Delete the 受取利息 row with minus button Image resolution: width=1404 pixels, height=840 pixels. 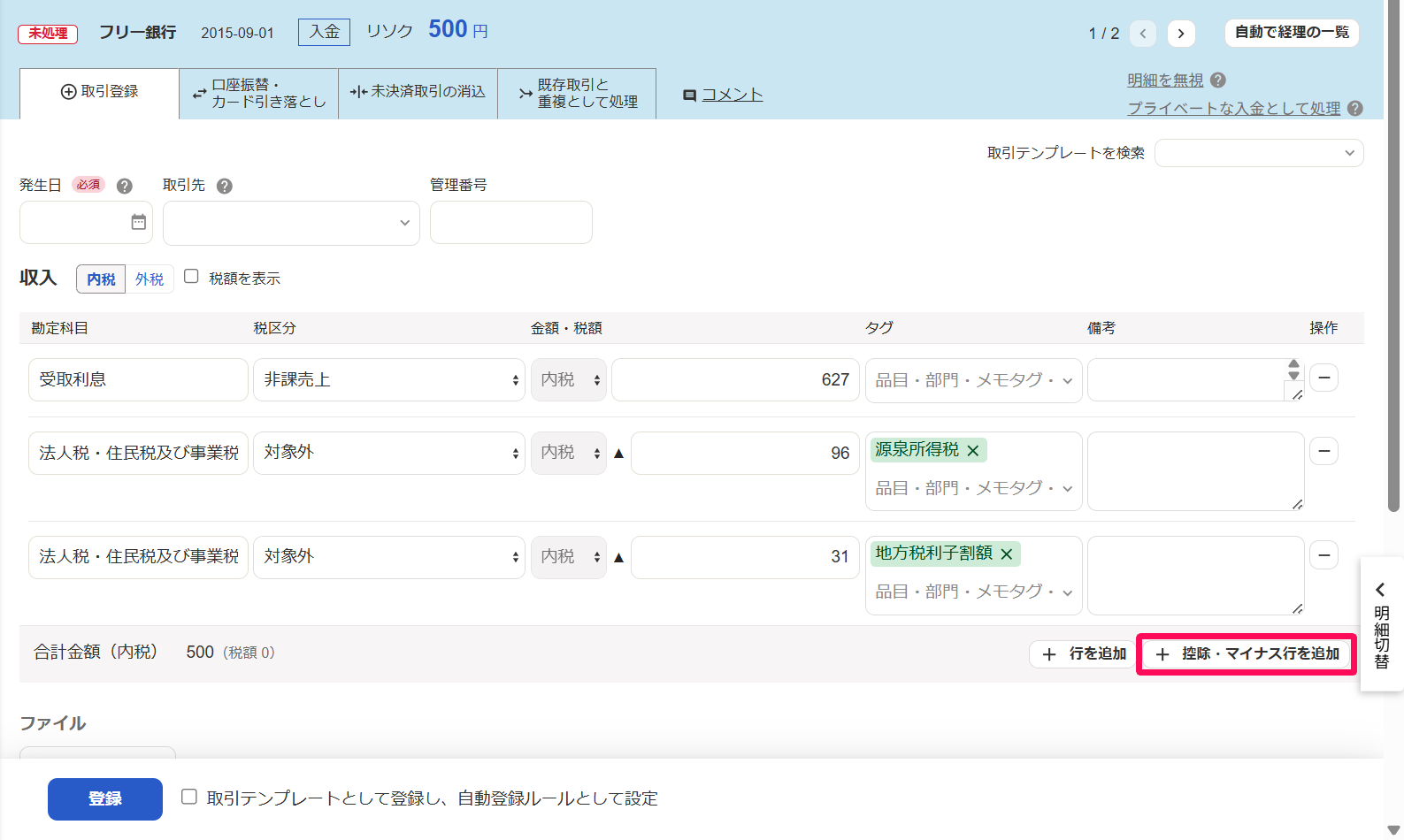(1324, 378)
